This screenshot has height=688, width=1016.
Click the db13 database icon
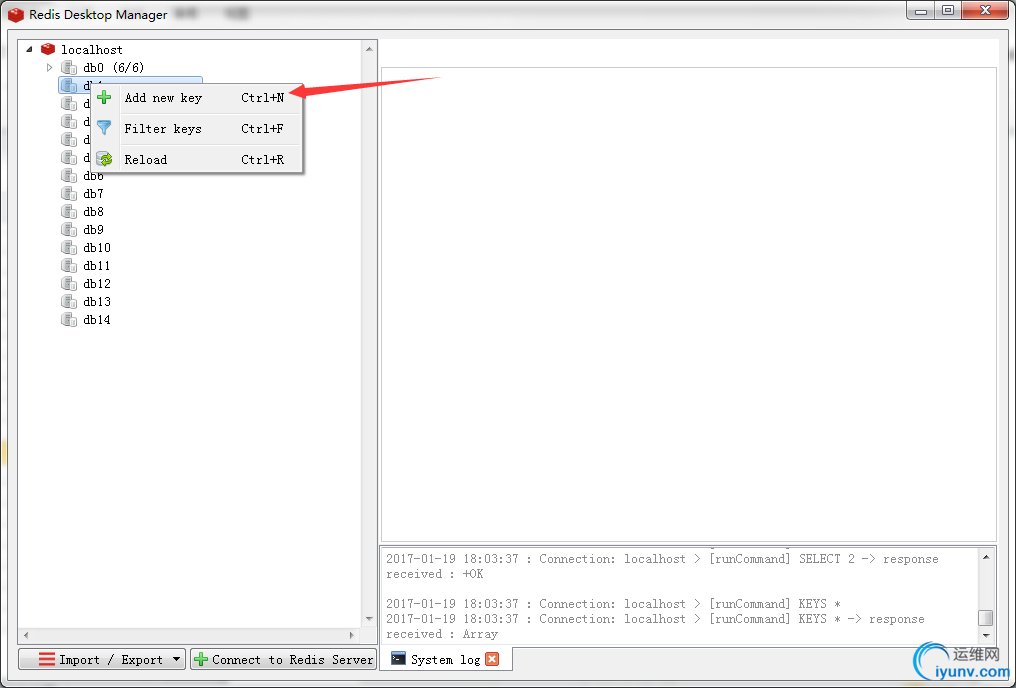[69, 302]
